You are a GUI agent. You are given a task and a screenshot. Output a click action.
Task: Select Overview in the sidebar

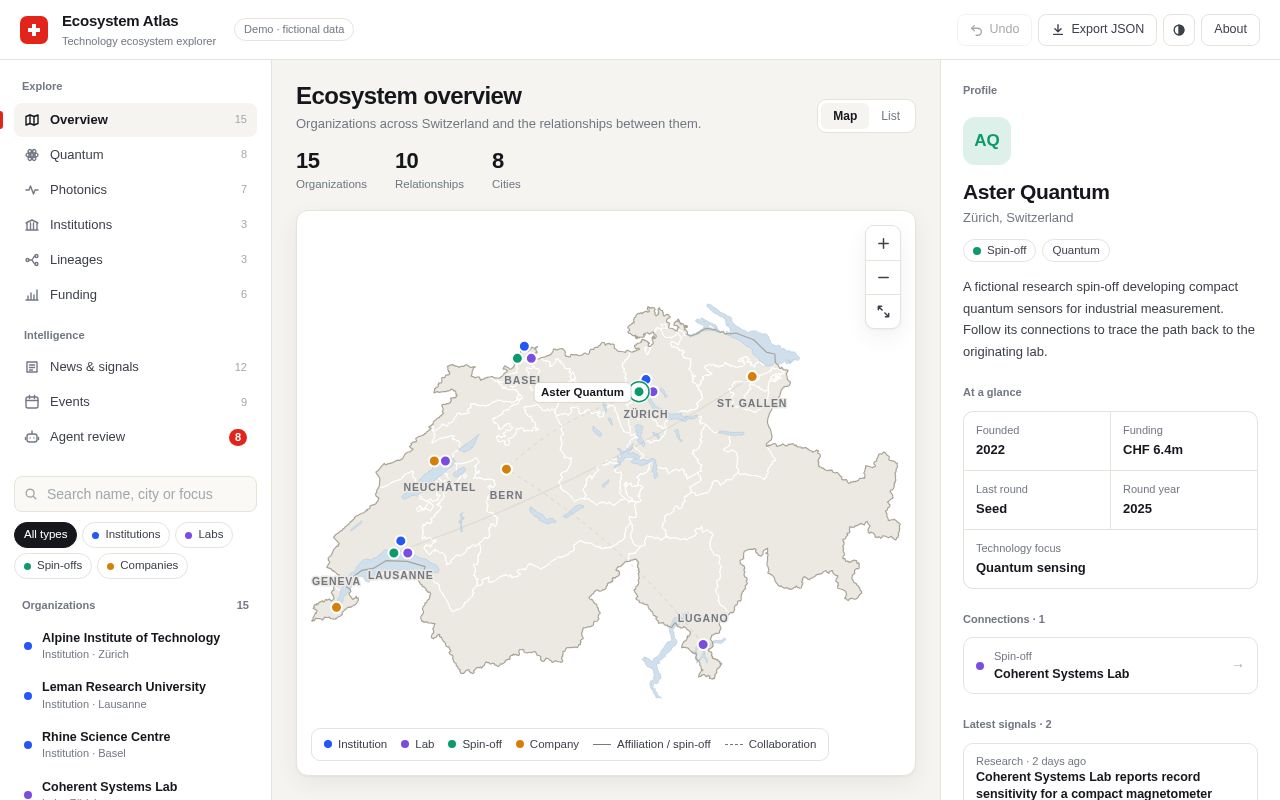(135, 120)
